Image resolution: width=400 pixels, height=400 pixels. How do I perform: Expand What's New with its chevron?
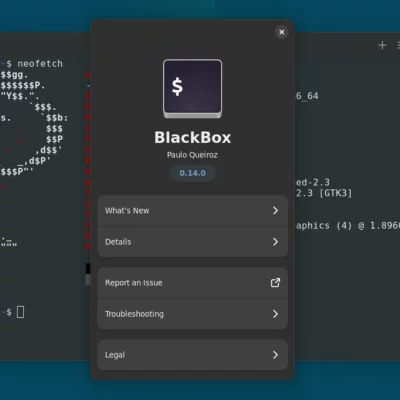(x=275, y=210)
